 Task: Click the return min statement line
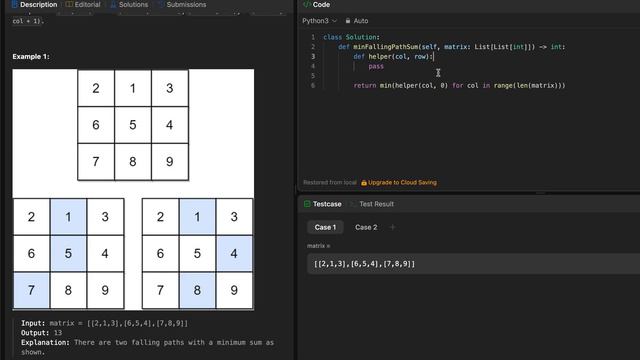pyautogui.click(x=459, y=86)
